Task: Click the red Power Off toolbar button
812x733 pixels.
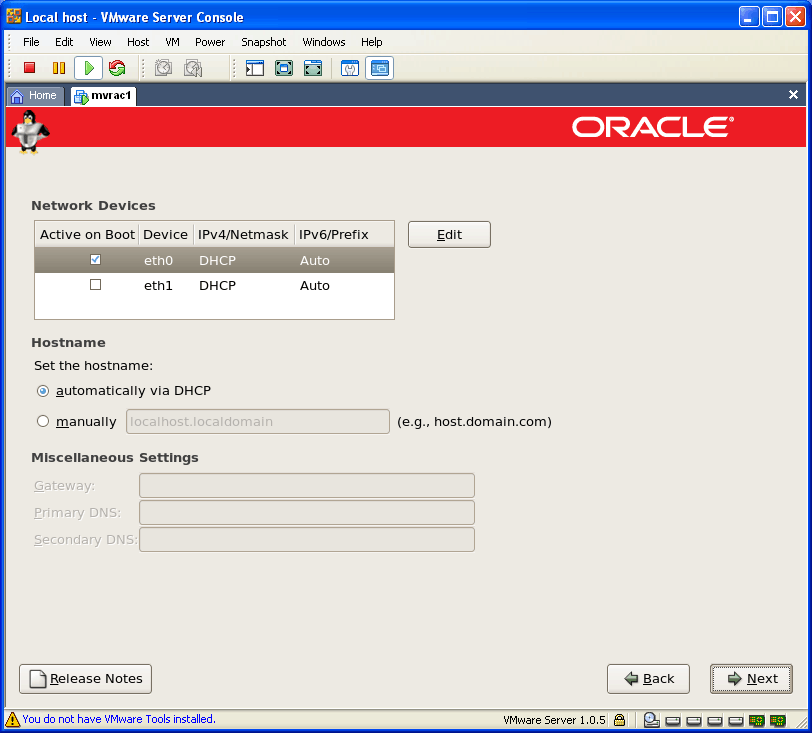Action: [x=30, y=68]
